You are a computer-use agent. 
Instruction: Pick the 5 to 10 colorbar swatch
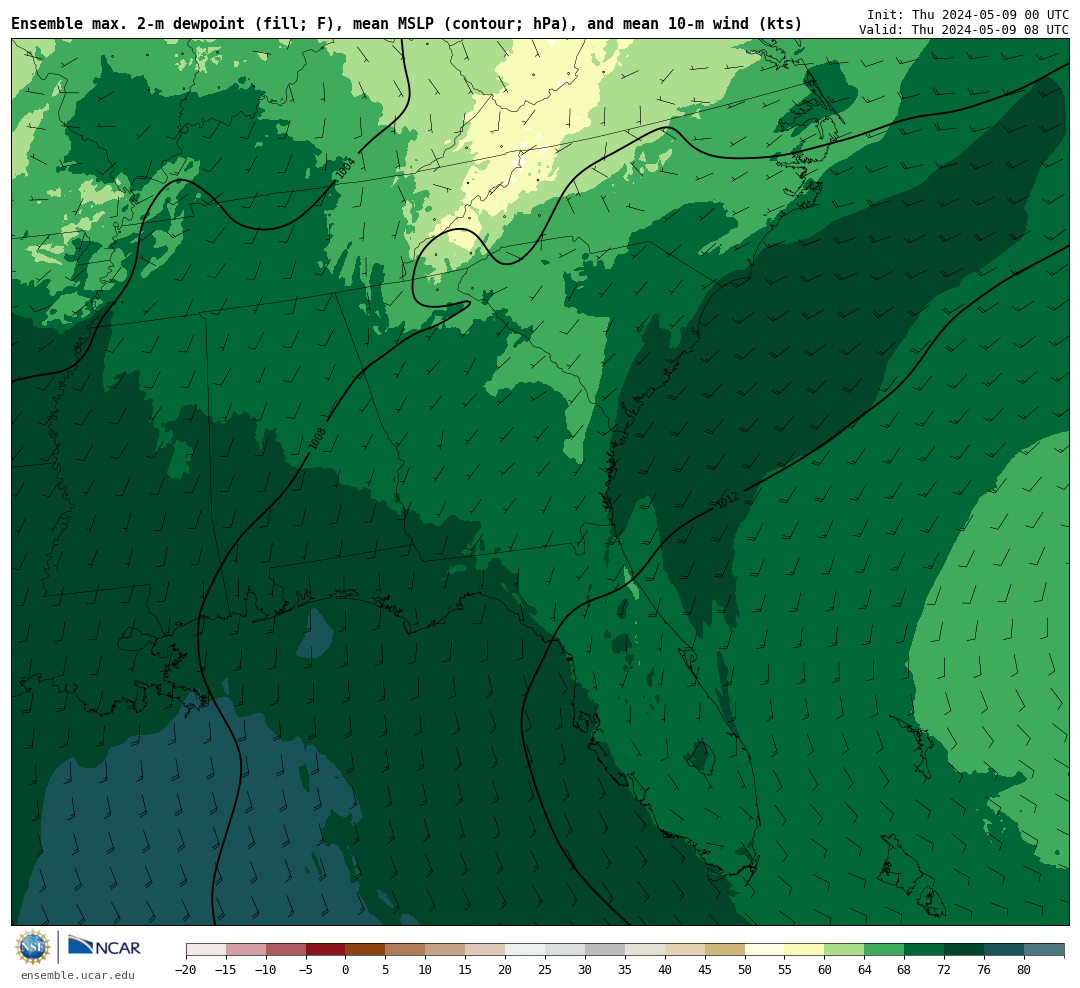coord(406,950)
